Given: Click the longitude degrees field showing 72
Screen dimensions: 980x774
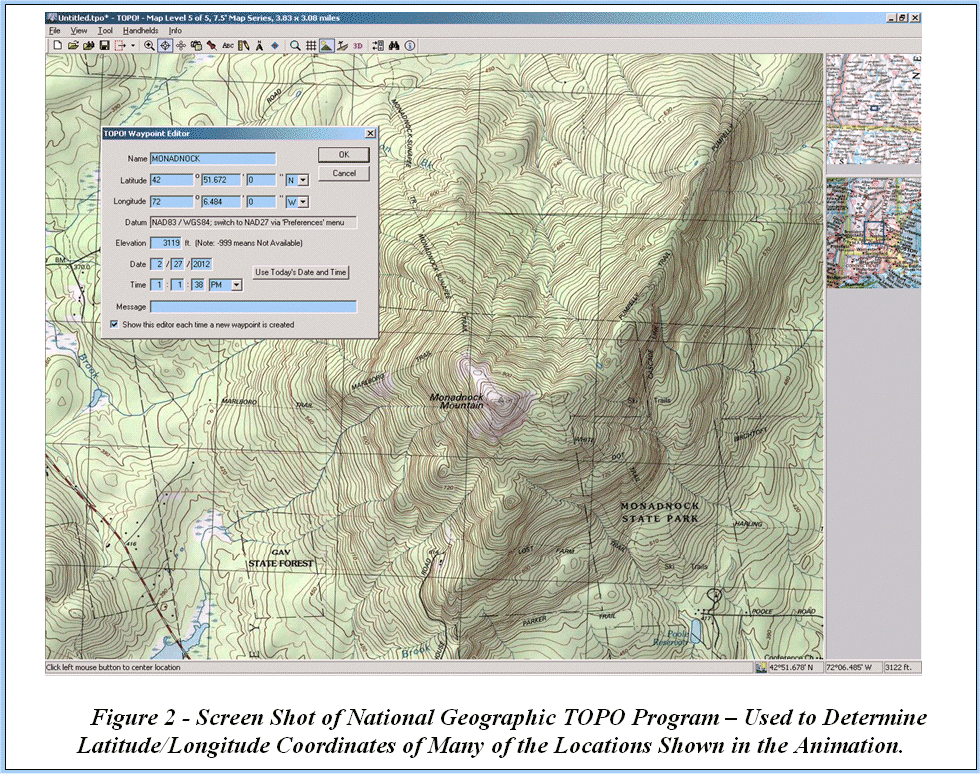Looking at the screenshot, I should pos(172,202).
